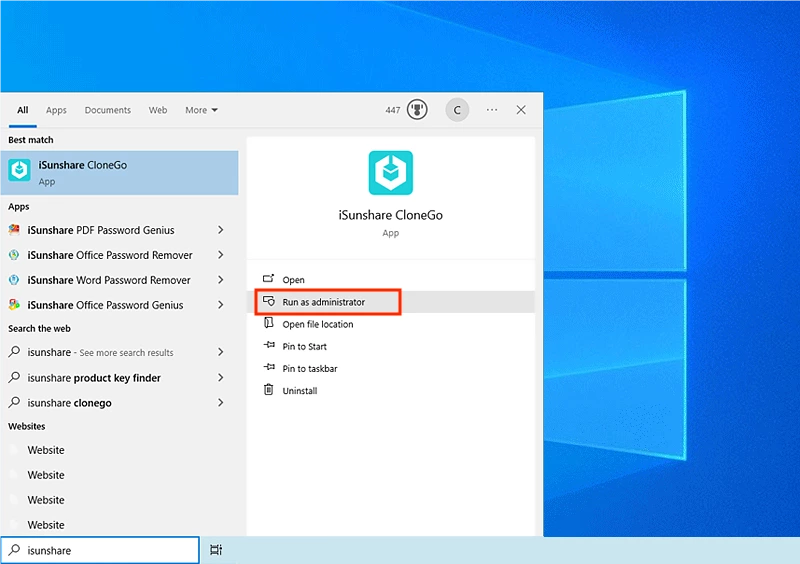Click iSunshare Office Password Remover icon
Image resolution: width=800 pixels, height=564 pixels.
(x=14, y=255)
